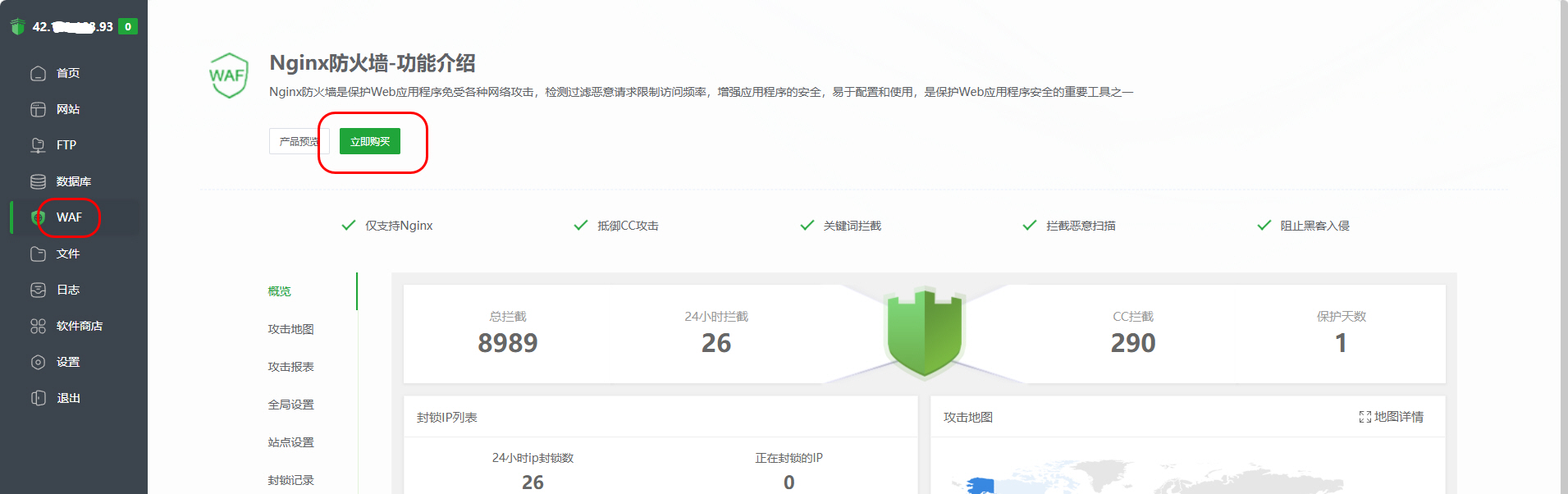
Task: Open 数据库 in the sidebar
Action: tap(74, 181)
